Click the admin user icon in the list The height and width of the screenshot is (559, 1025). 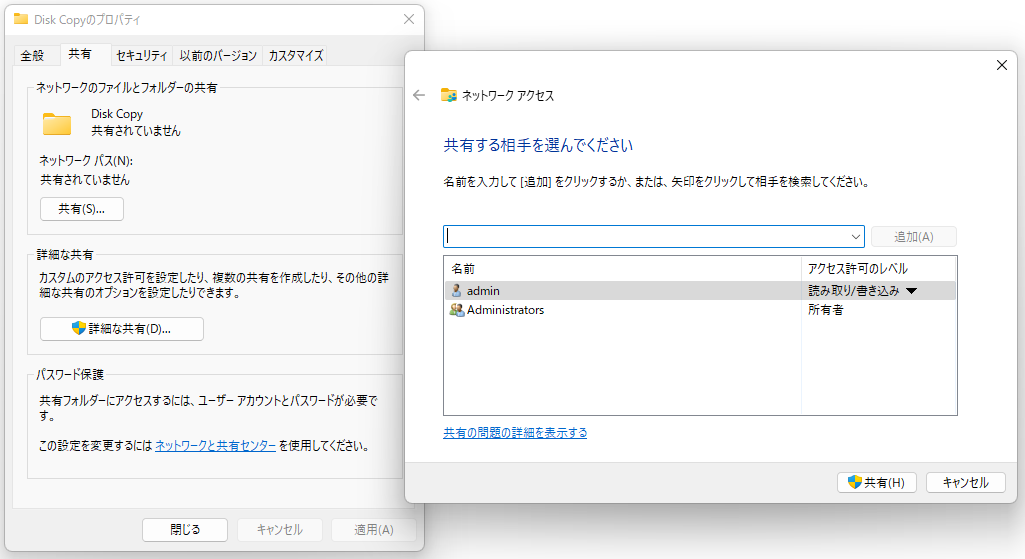click(456, 290)
